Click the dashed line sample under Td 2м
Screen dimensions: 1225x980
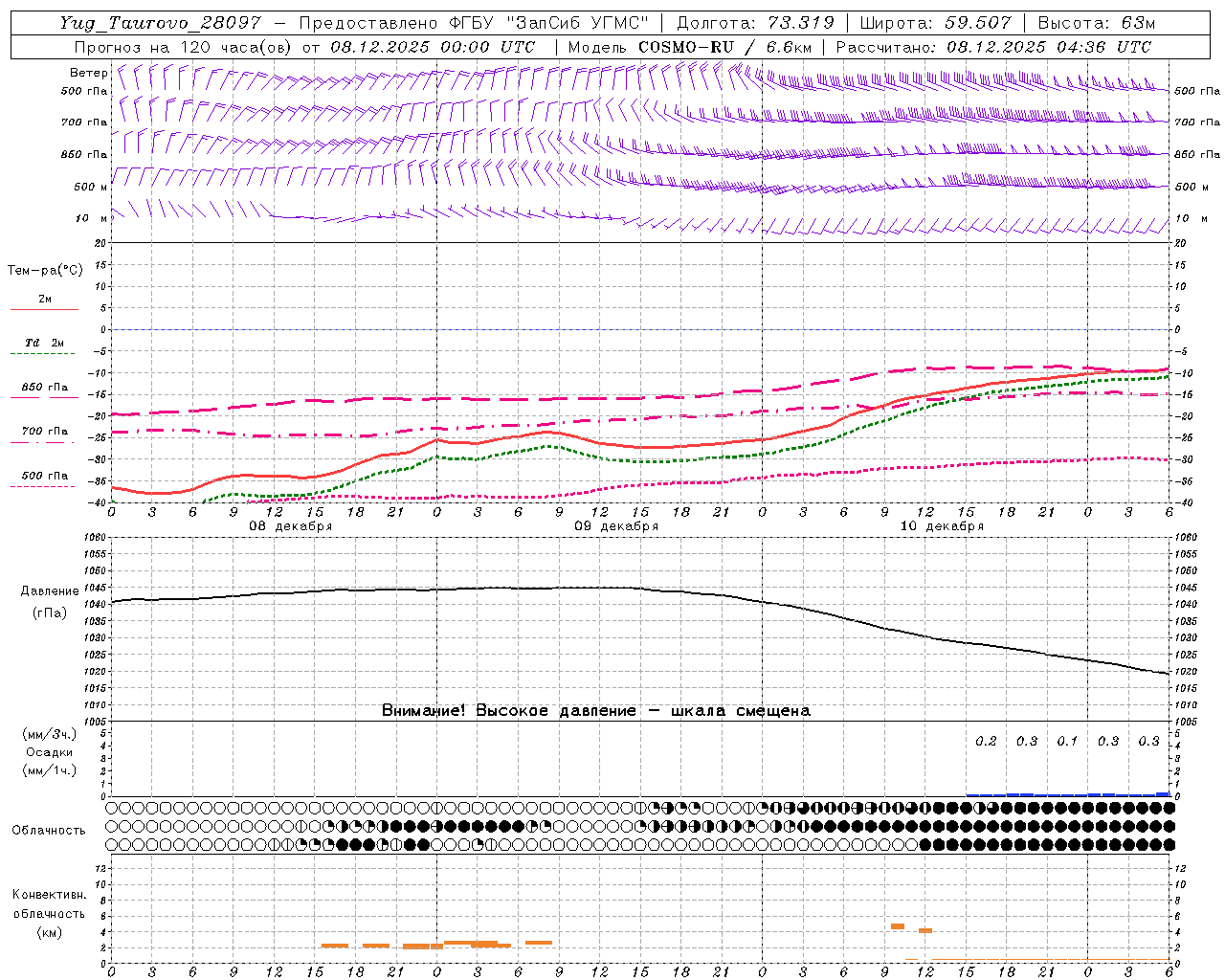[42, 354]
